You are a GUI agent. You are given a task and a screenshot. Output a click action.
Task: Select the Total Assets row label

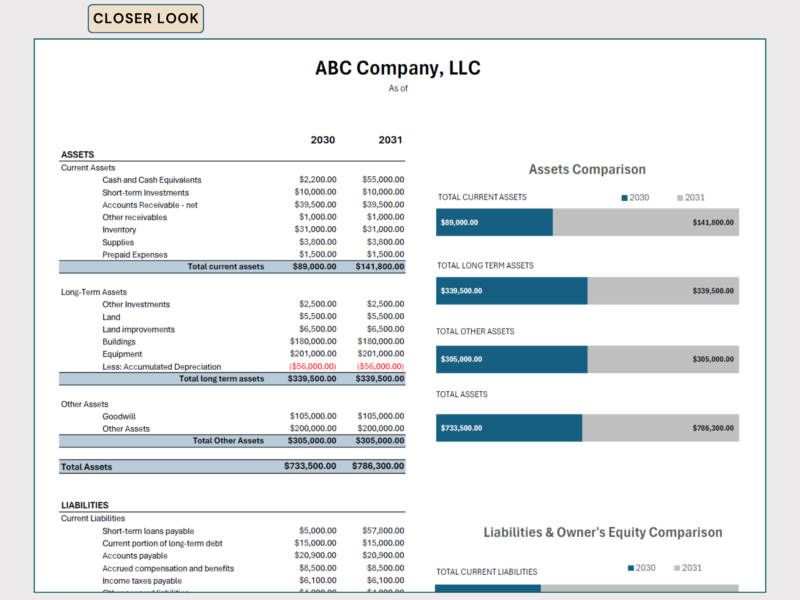[86, 467]
